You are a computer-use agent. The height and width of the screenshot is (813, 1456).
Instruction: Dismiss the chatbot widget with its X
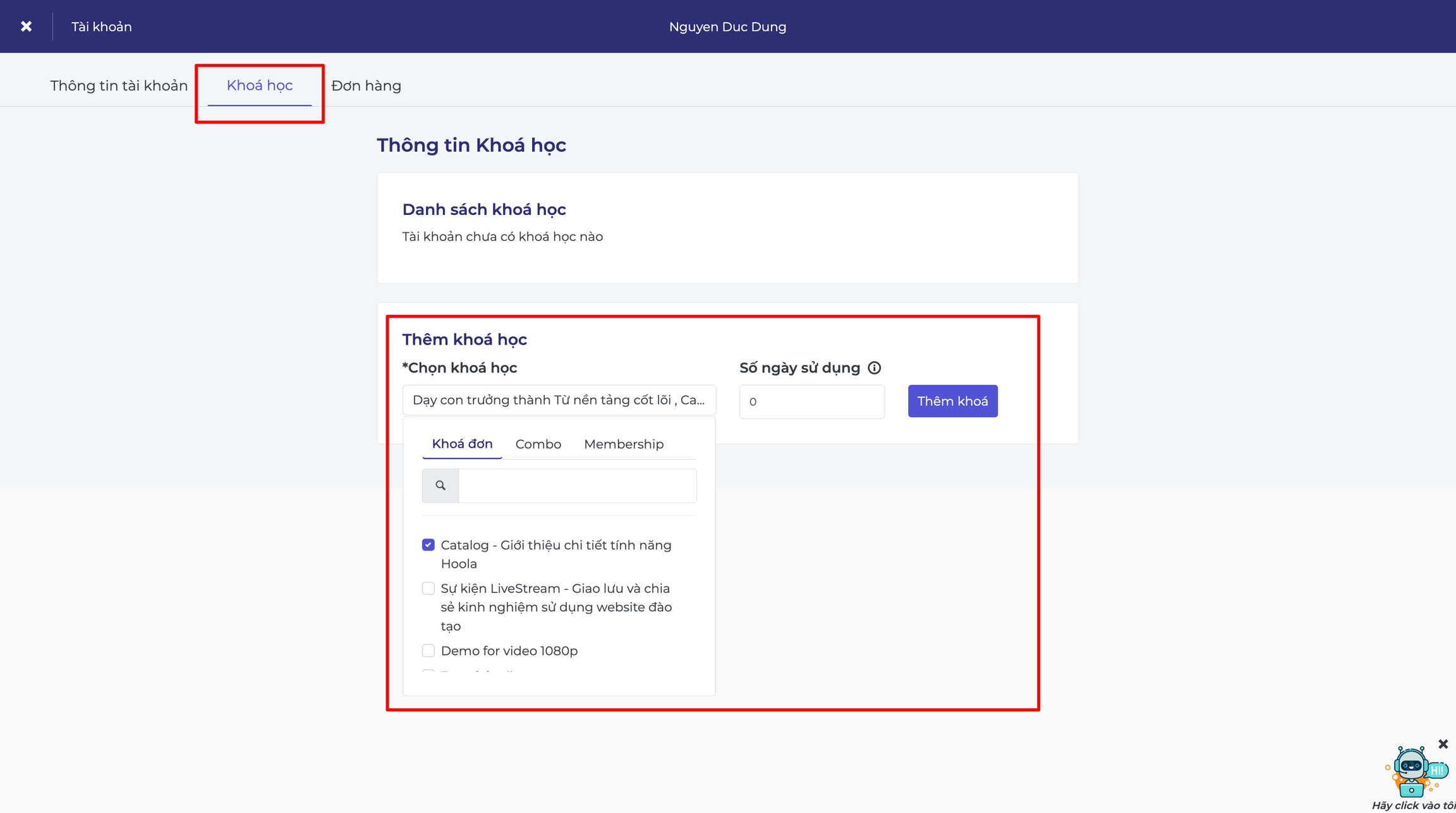click(x=1443, y=744)
